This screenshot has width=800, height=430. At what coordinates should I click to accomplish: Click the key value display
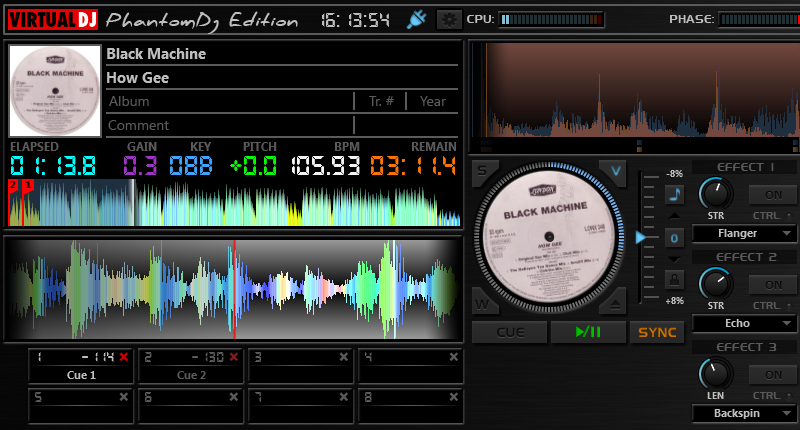pos(191,166)
